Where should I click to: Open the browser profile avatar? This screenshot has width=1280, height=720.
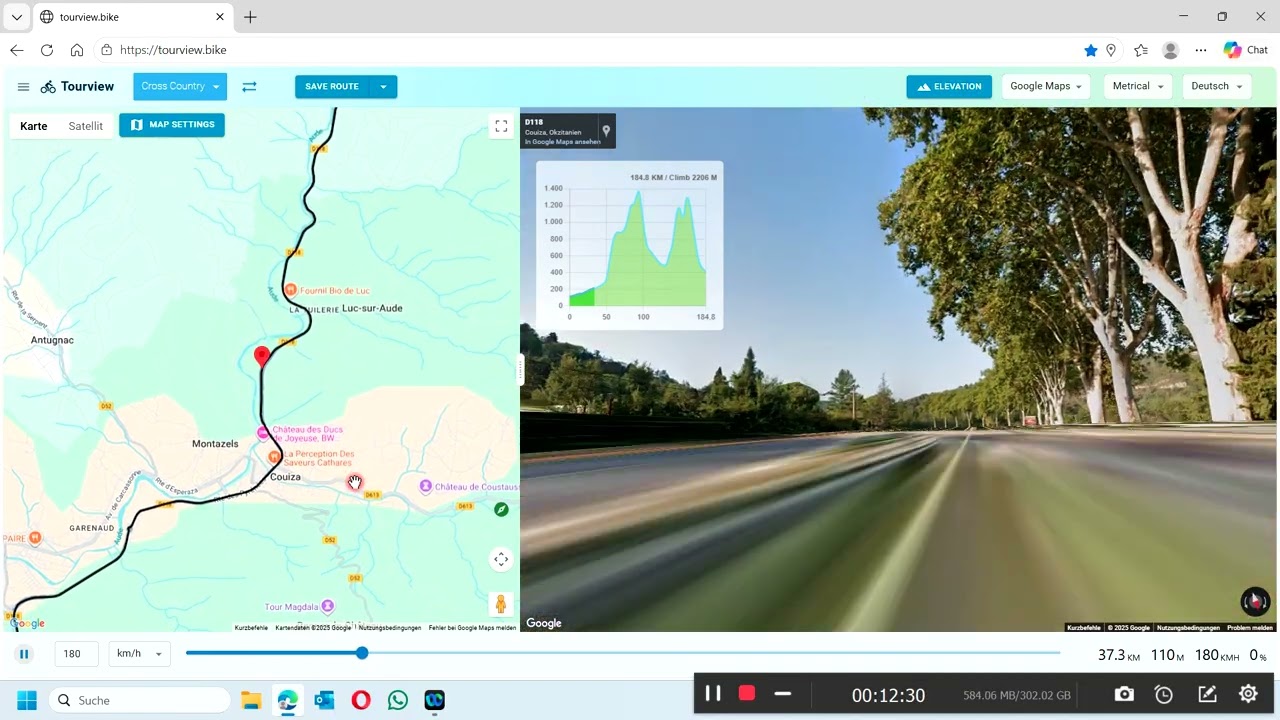coord(1171,50)
